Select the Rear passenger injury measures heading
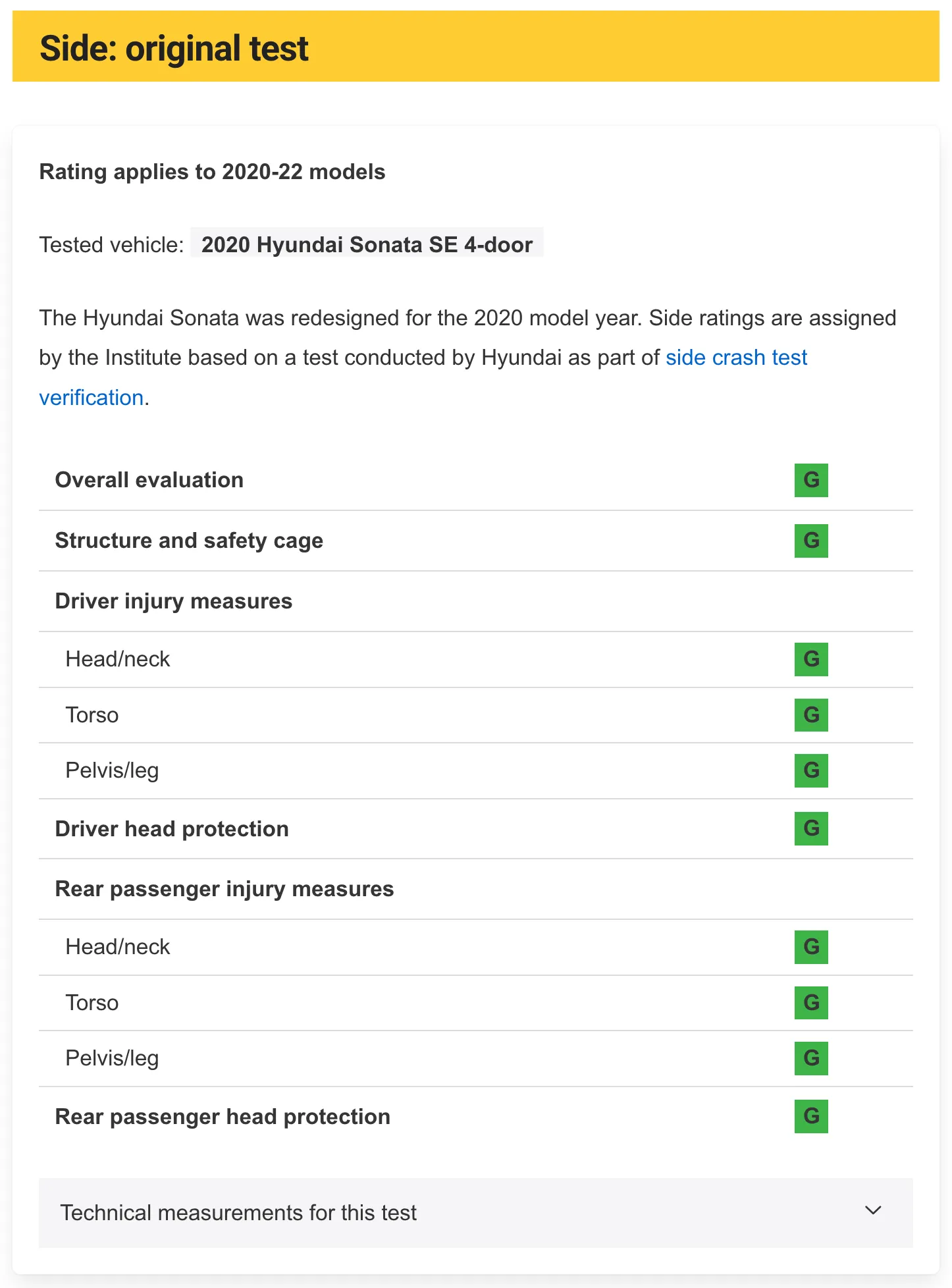 [x=225, y=889]
